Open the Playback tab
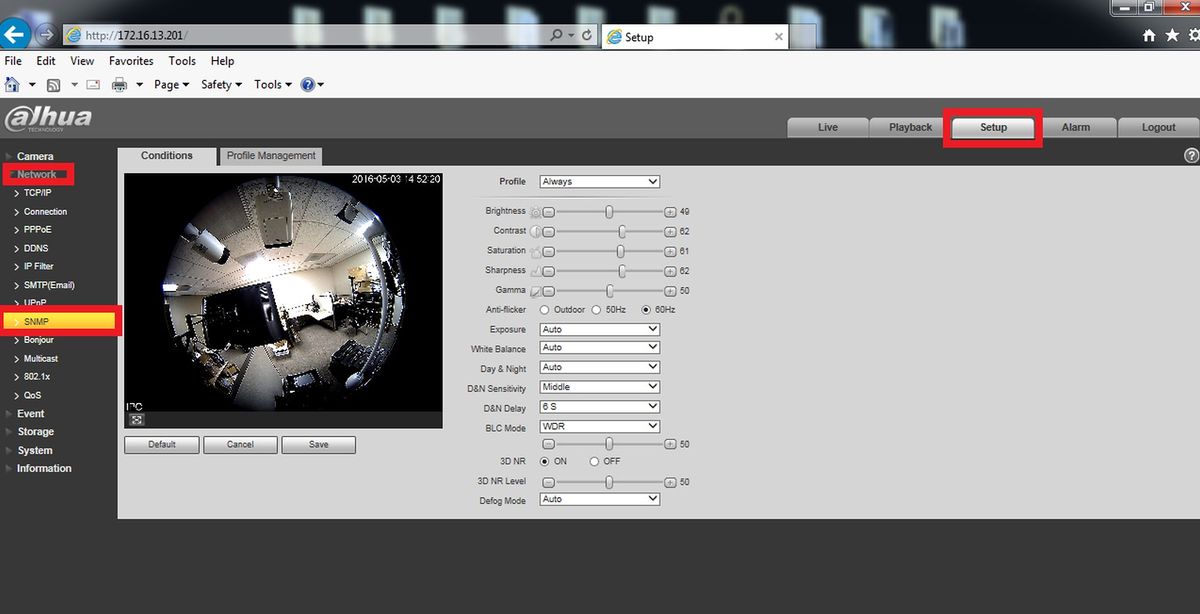This screenshot has height=614, width=1200. pyautogui.click(x=910, y=127)
